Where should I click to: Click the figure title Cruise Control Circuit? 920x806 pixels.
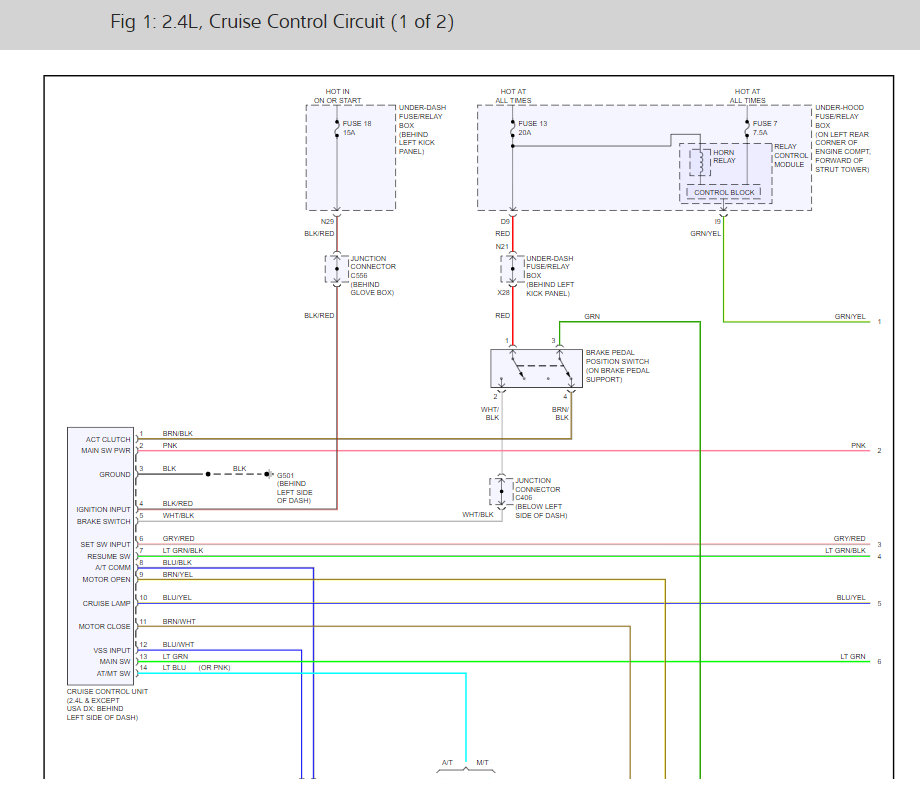[282, 22]
